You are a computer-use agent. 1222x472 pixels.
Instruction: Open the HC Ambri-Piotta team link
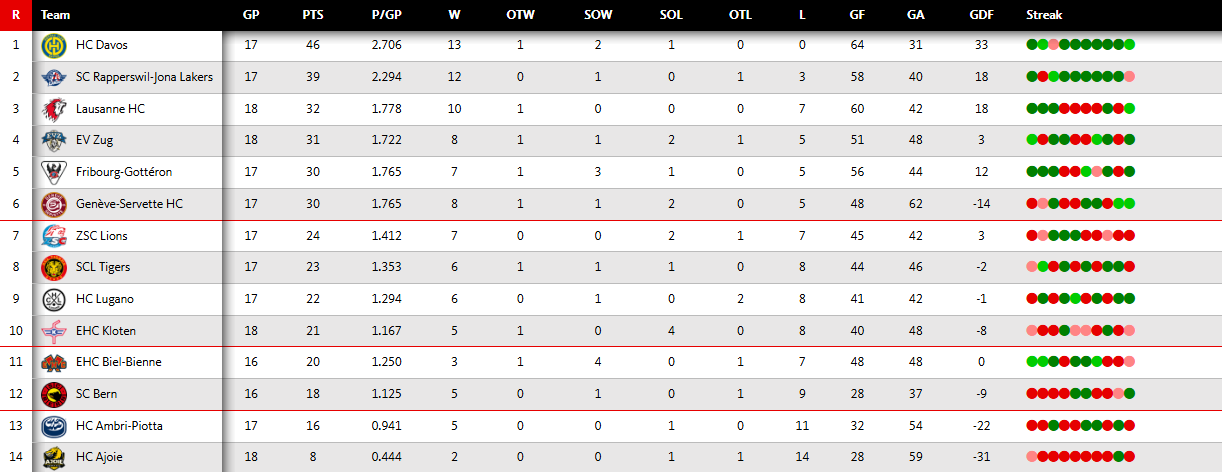coord(119,426)
